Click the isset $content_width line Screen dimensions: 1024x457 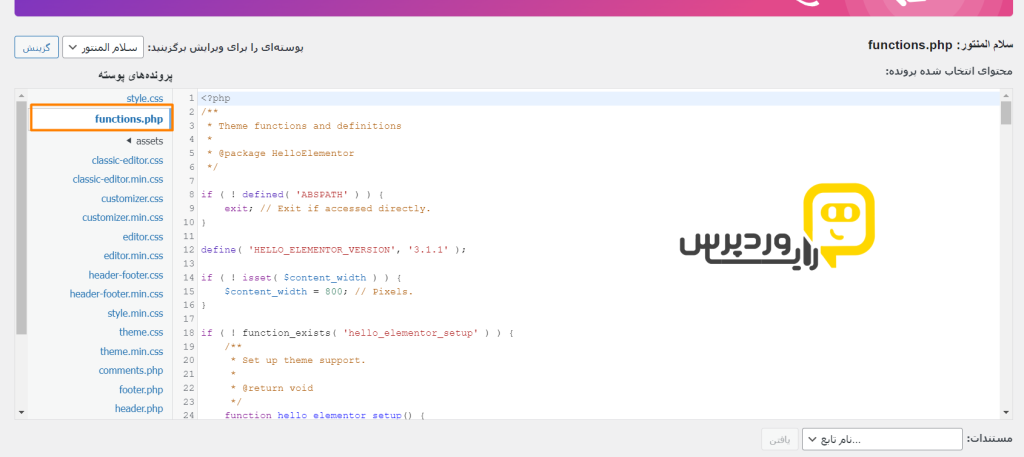tap(301, 277)
